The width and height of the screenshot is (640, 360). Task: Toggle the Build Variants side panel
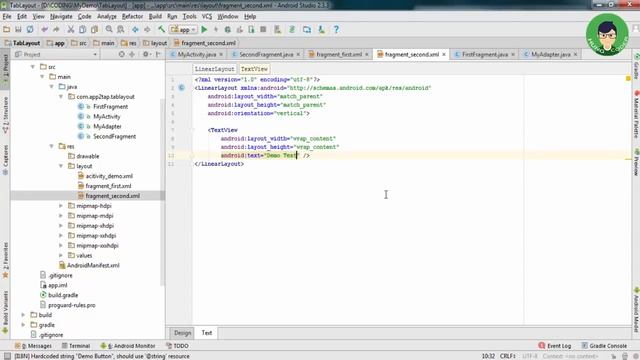(5, 312)
